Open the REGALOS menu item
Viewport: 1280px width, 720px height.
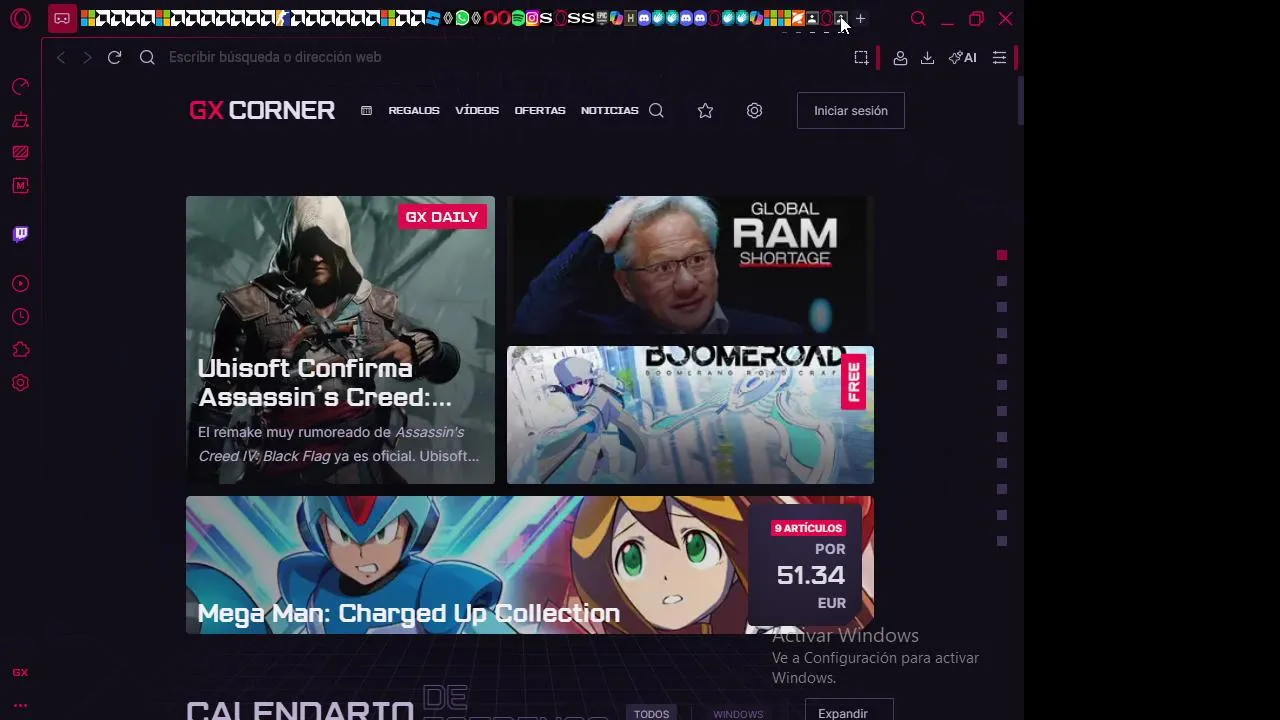414,111
